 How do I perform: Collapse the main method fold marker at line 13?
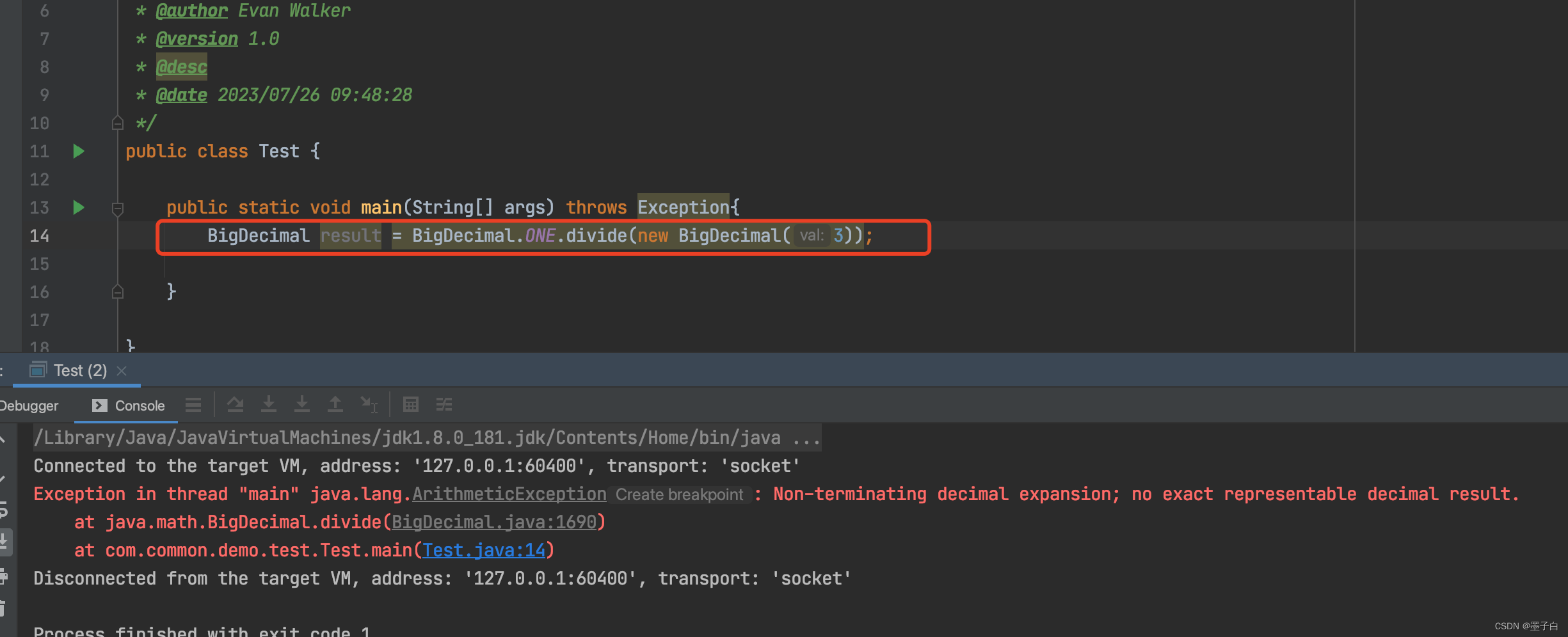pos(117,207)
